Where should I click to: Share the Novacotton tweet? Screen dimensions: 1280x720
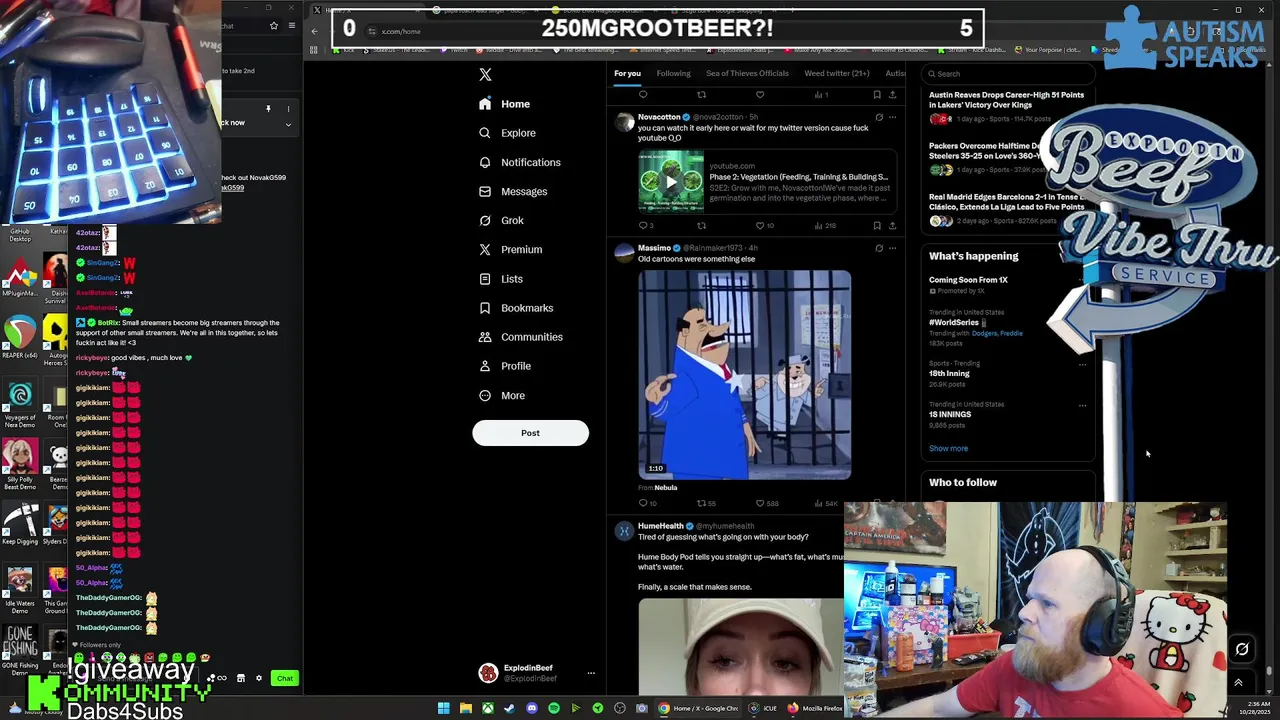(x=892, y=226)
